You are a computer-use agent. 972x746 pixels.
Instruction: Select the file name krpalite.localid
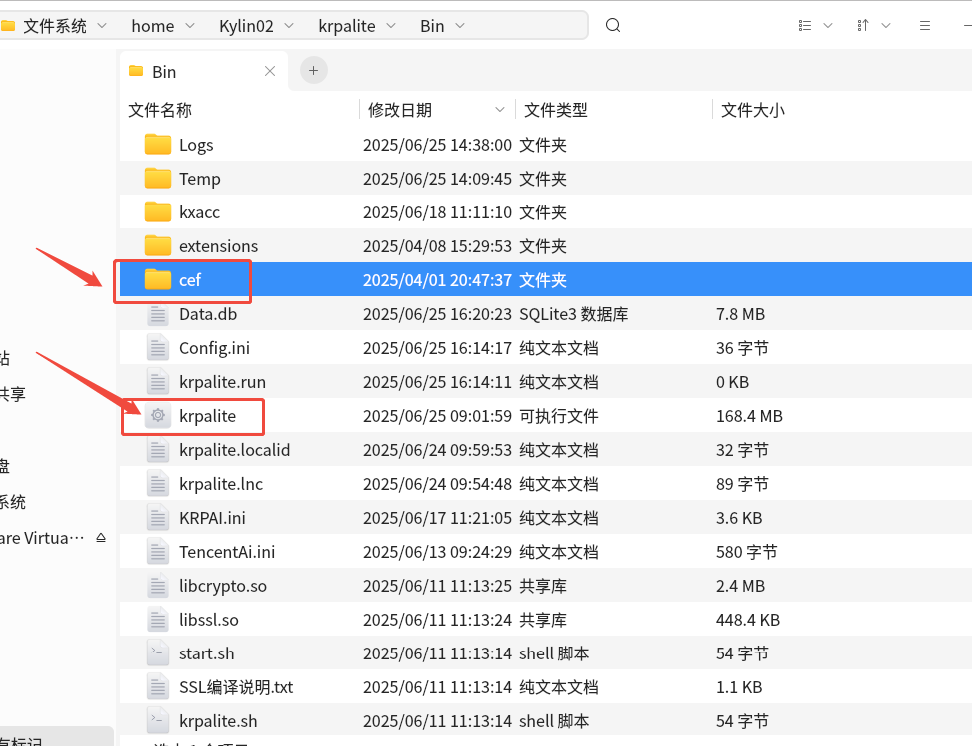point(234,450)
